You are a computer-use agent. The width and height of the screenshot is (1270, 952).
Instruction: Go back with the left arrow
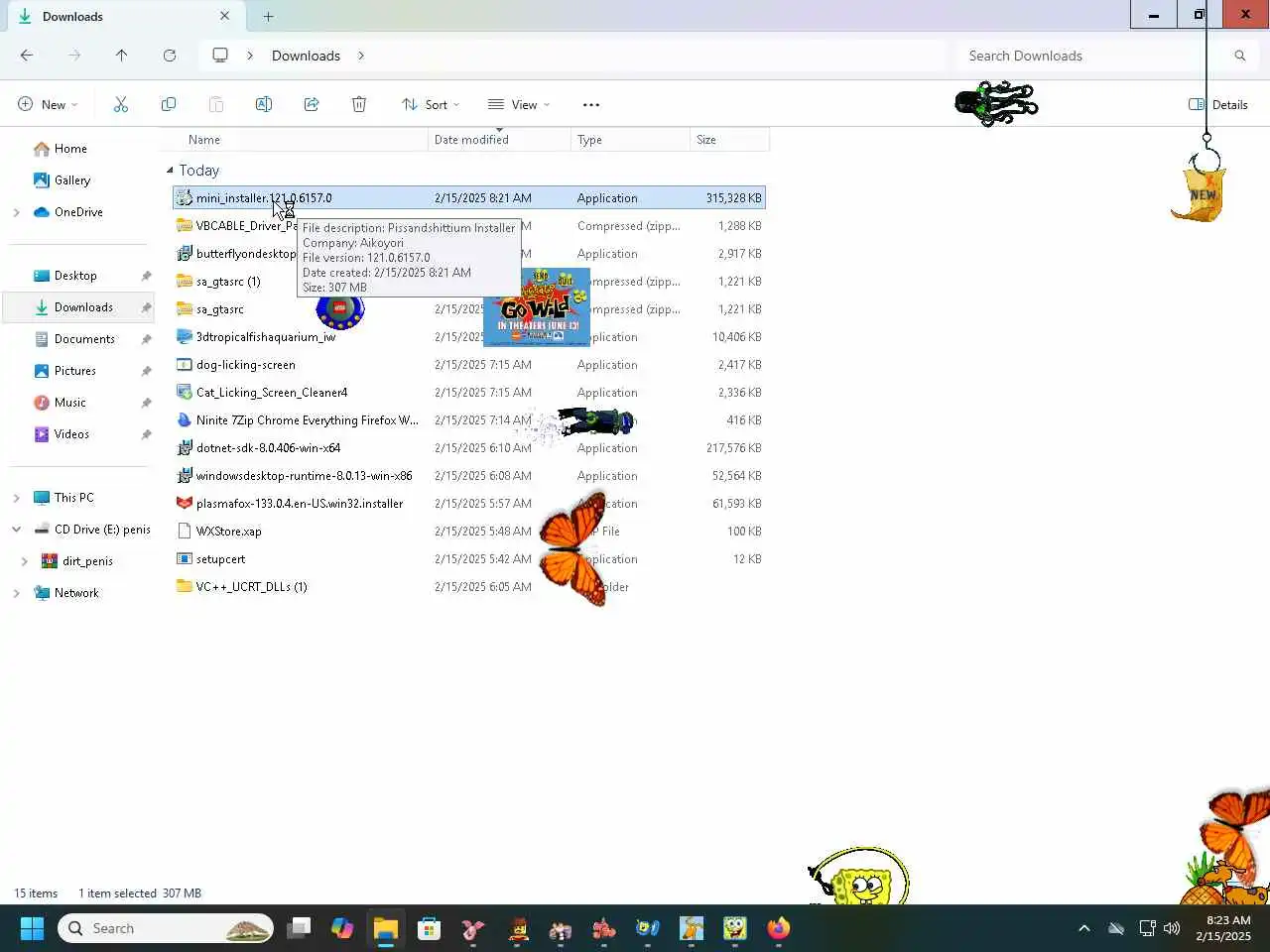pyautogui.click(x=27, y=56)
